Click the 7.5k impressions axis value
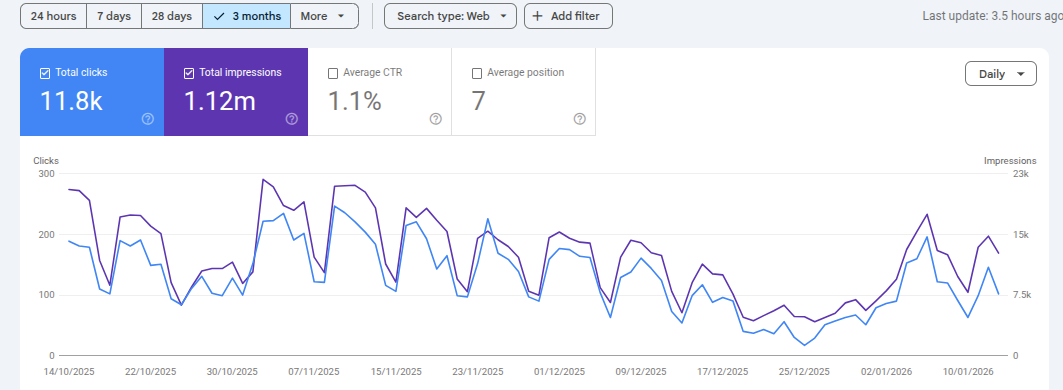 pos(1021,295)
